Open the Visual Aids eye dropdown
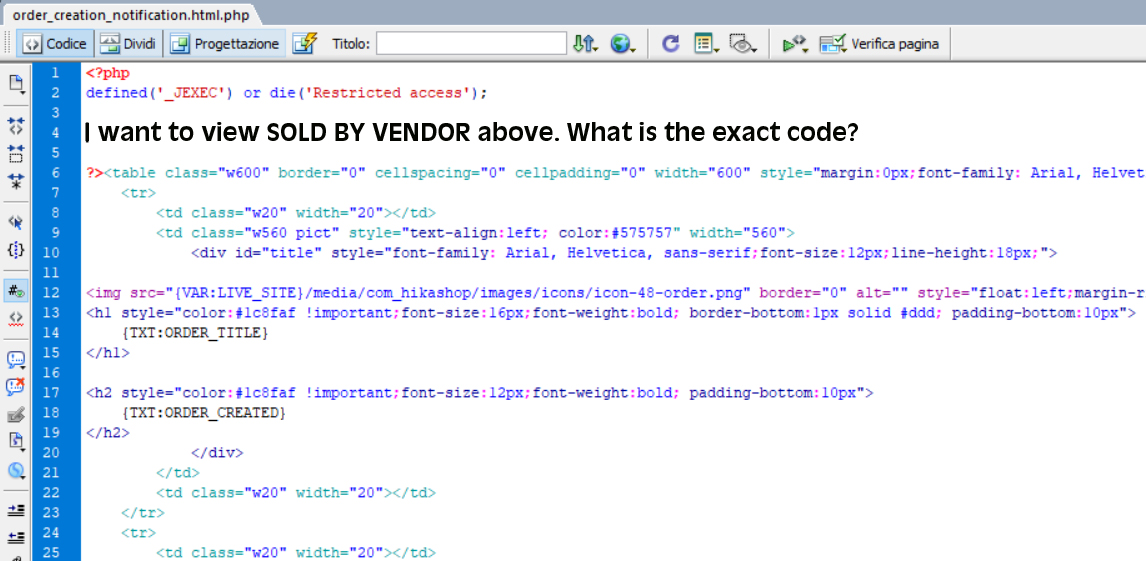 [x=743, y=44]
